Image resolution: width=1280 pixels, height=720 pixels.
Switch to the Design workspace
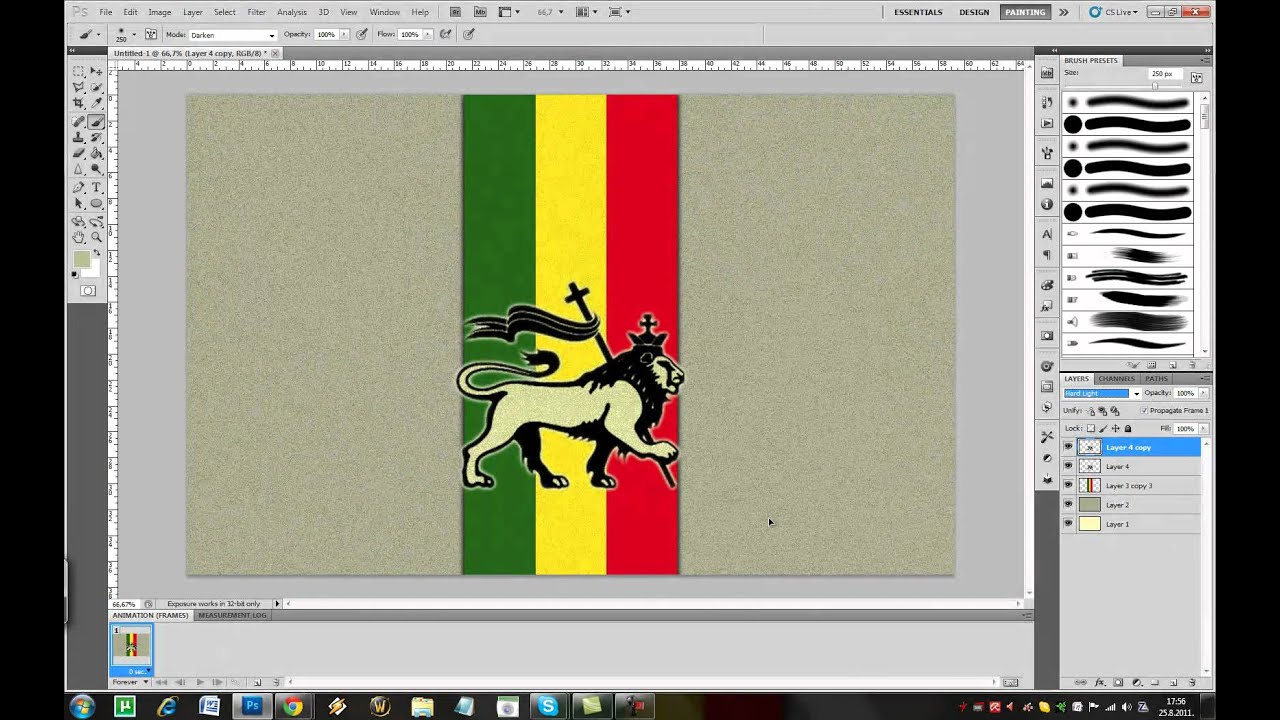(974, 12)
